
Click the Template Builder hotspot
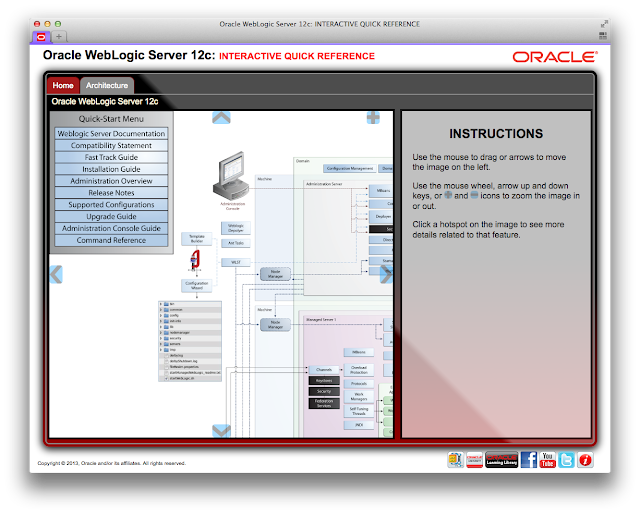(x=197, y=239)
